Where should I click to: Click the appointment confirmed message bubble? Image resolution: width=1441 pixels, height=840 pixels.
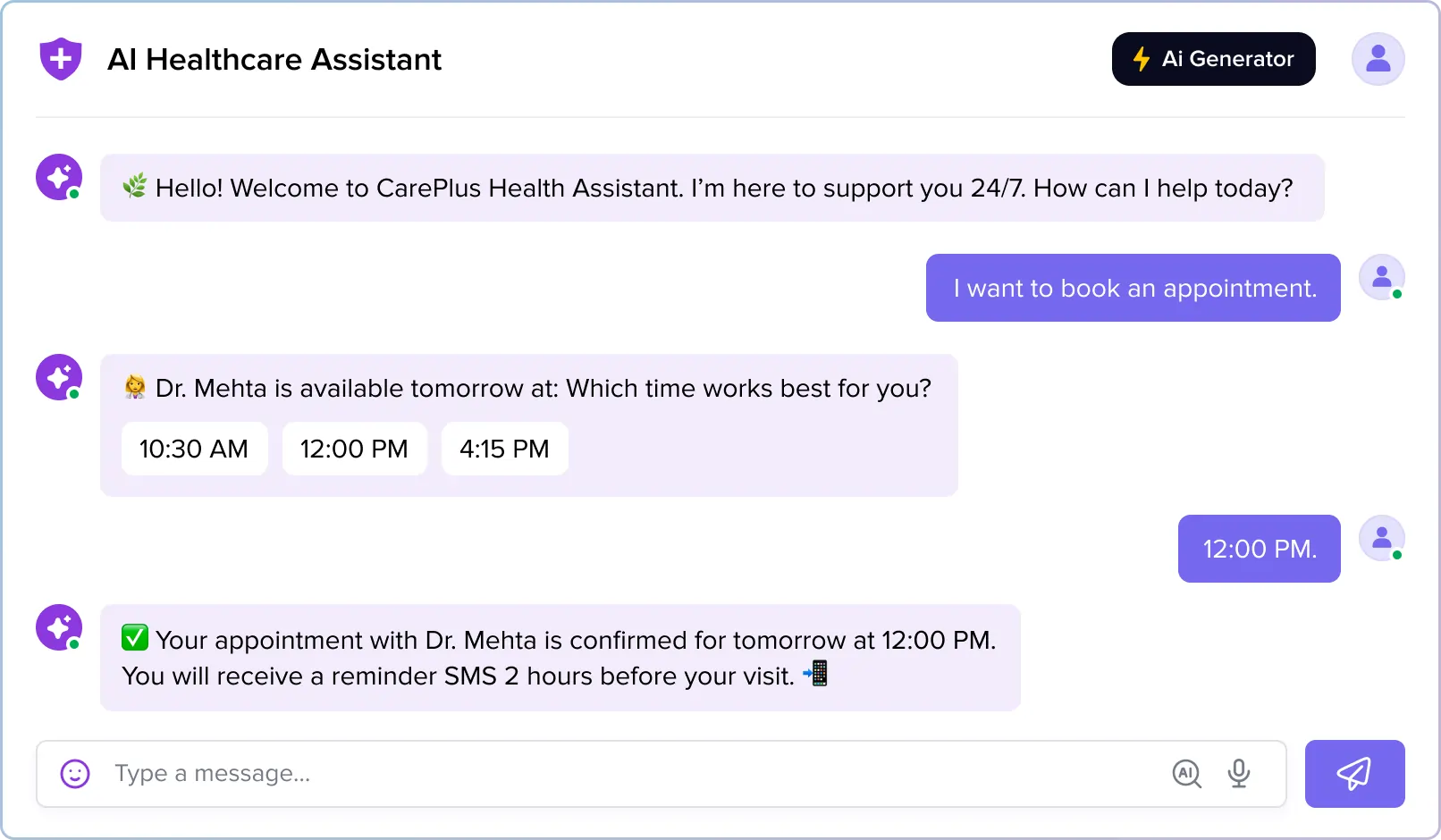560,658
